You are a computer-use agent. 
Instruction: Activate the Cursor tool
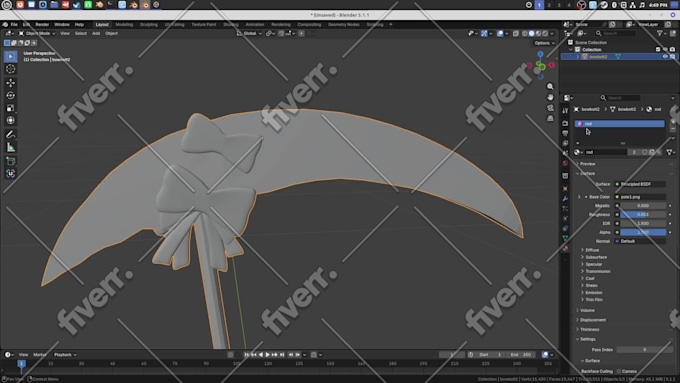click(11, 69)
